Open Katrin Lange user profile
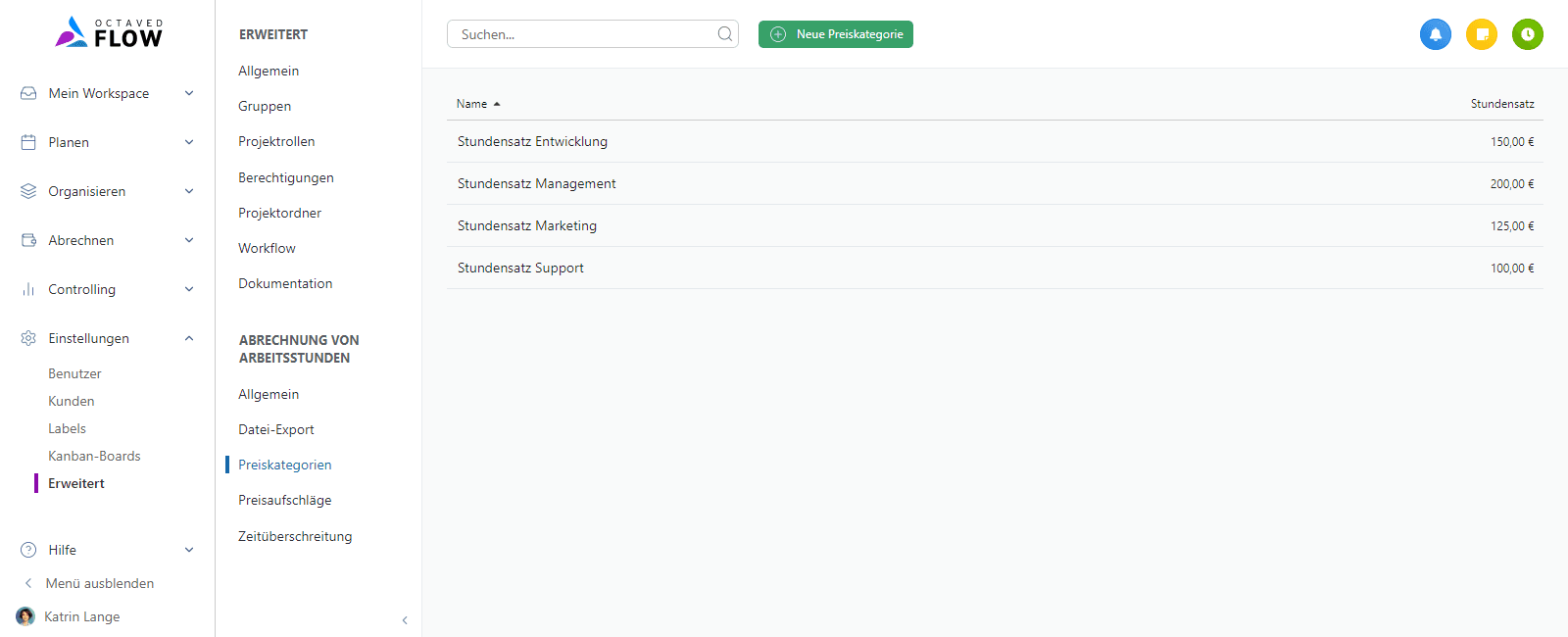Viewport: 1568px width, 637px height. pos(82,616)
